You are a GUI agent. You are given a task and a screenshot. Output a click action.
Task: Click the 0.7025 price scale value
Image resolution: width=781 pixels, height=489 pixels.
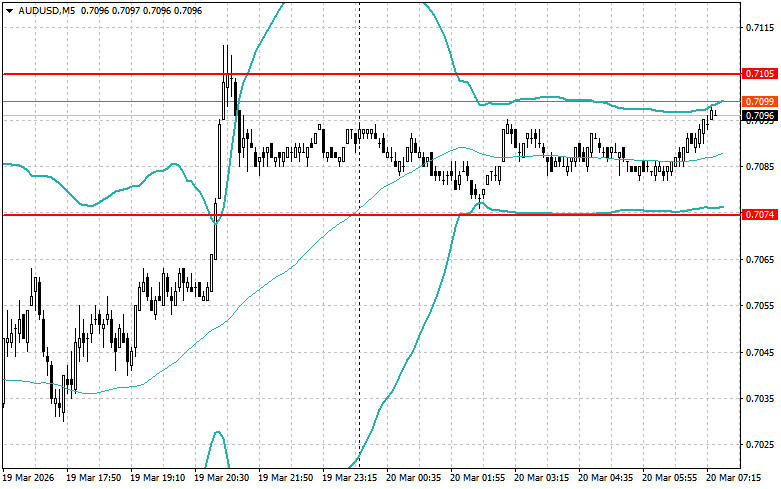pos(760,445)
